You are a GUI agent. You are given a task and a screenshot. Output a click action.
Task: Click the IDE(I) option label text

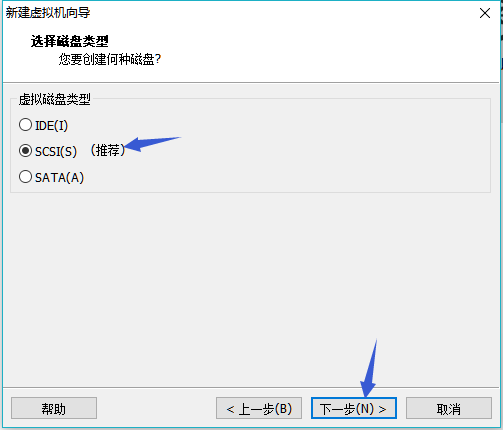tap(51, 126)
